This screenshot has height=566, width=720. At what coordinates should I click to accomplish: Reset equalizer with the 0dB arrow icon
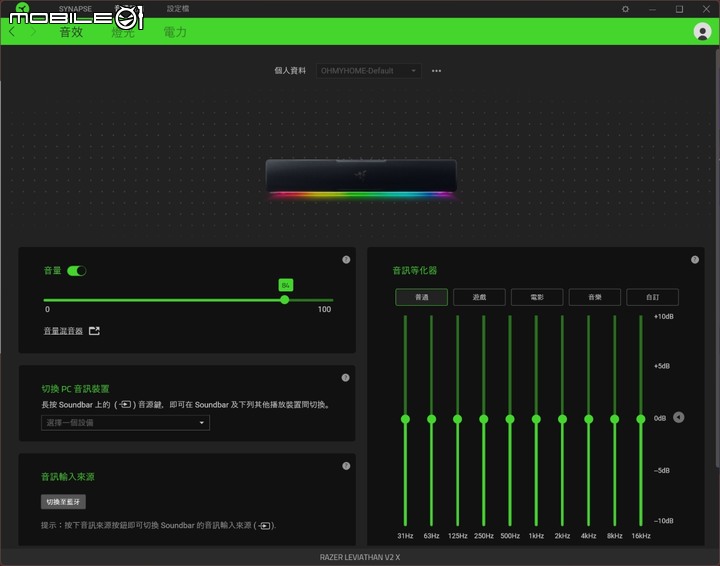coord(679,417)
